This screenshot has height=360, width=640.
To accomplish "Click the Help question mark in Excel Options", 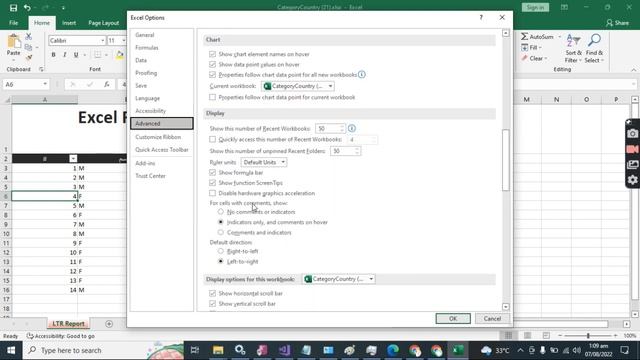I will (481, 18).
